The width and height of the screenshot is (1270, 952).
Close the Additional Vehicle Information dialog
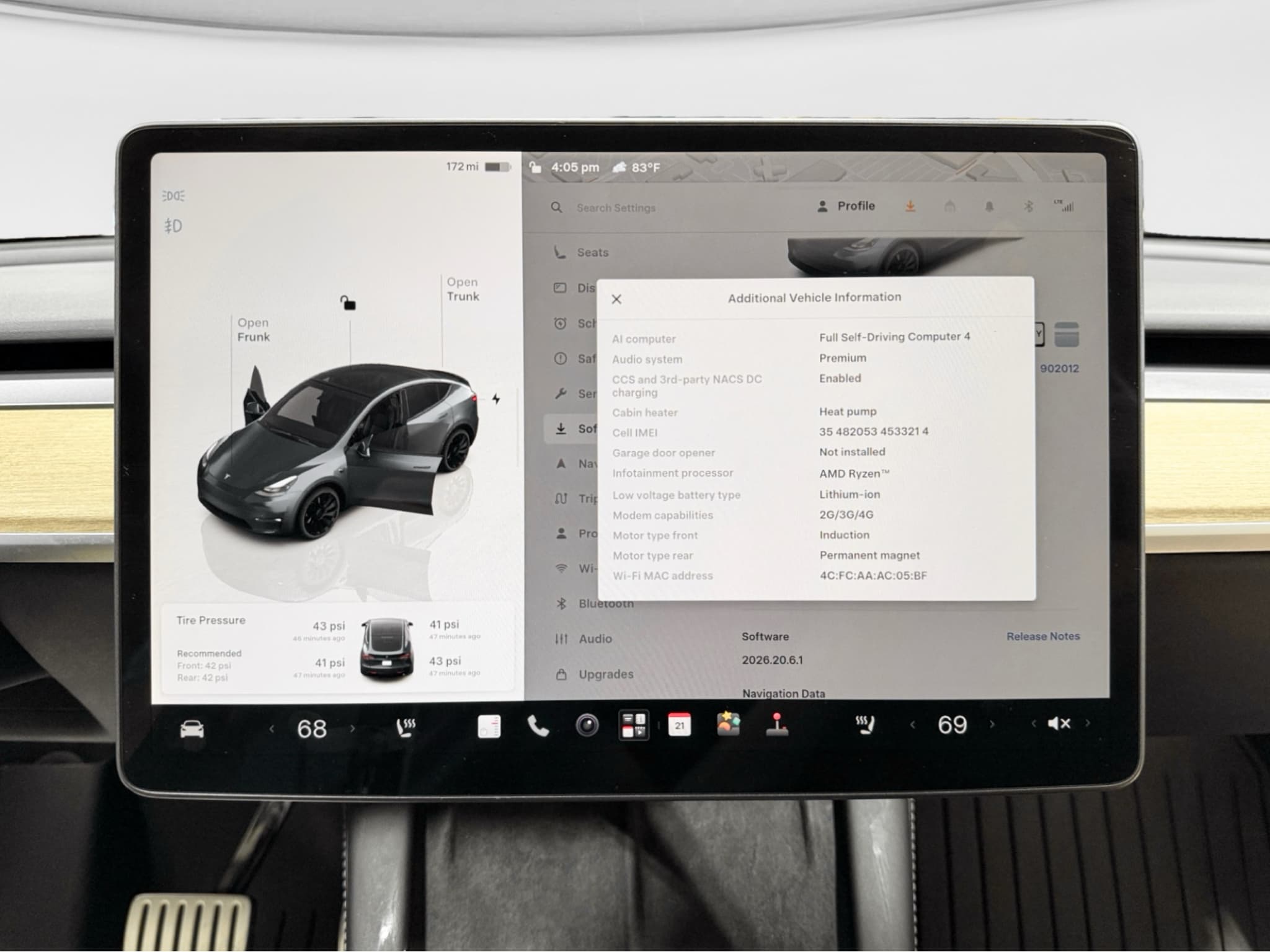(616, 299)
